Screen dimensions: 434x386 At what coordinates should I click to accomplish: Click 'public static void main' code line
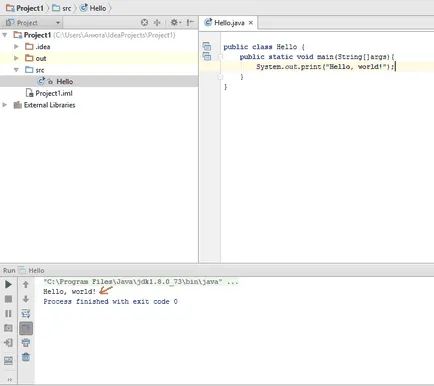coord(317,57)
